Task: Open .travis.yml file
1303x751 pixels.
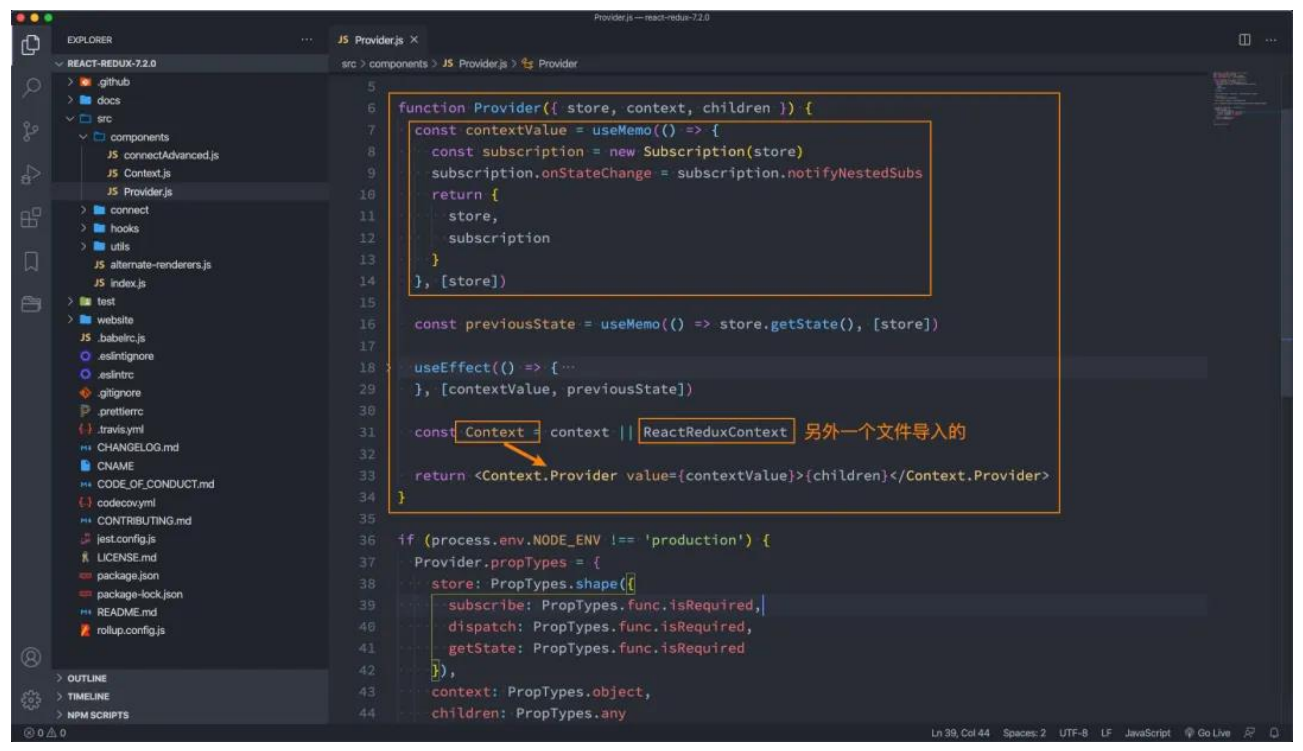Action: coord(192,429)
